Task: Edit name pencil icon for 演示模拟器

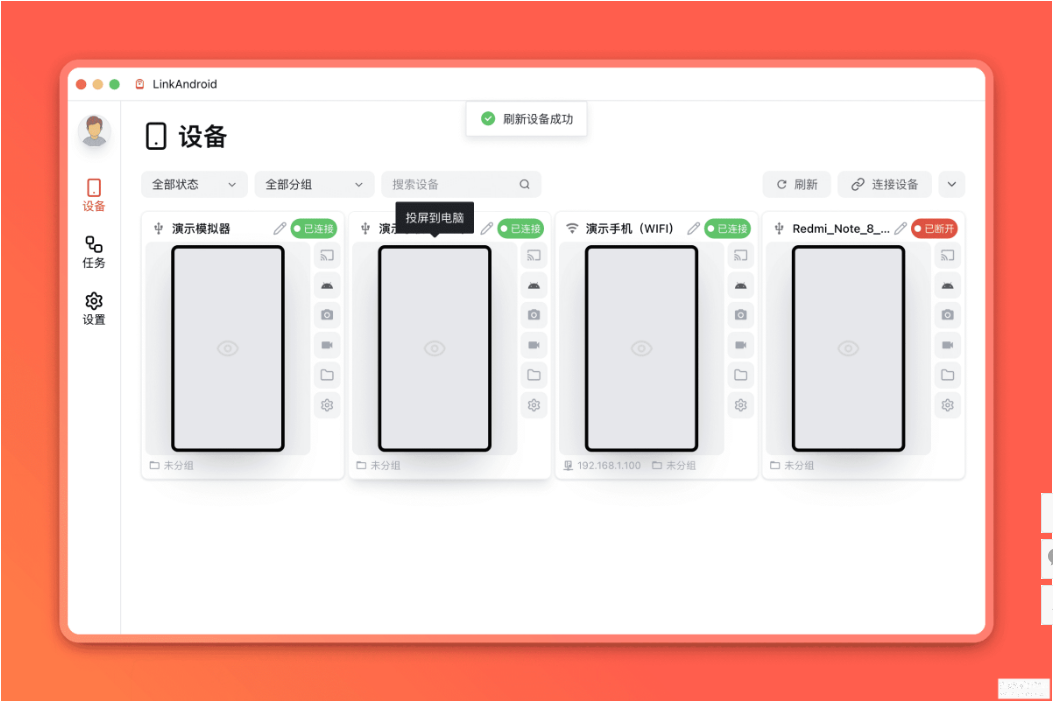Action: (279, 228)
